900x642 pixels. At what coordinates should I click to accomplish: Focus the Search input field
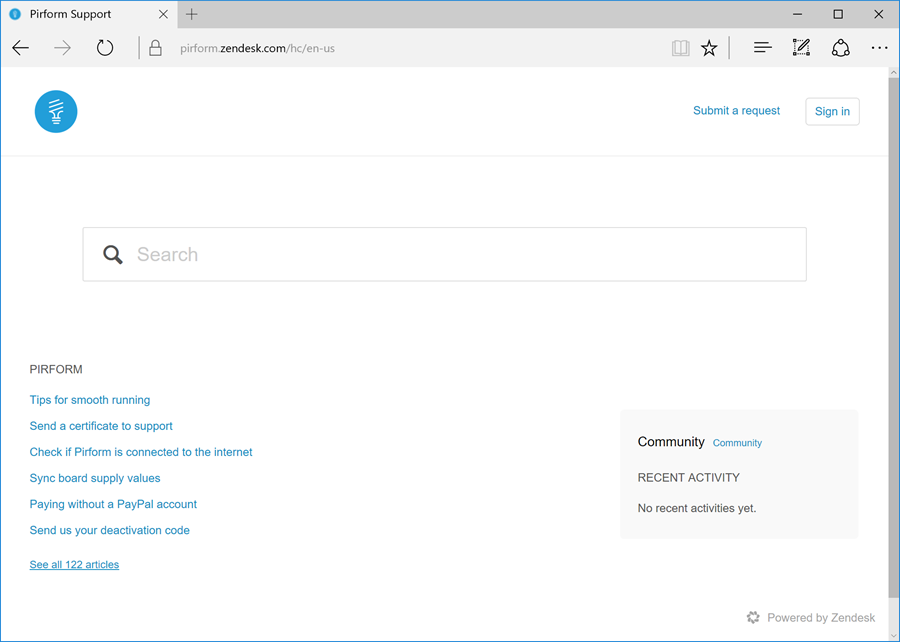(460, 255)
